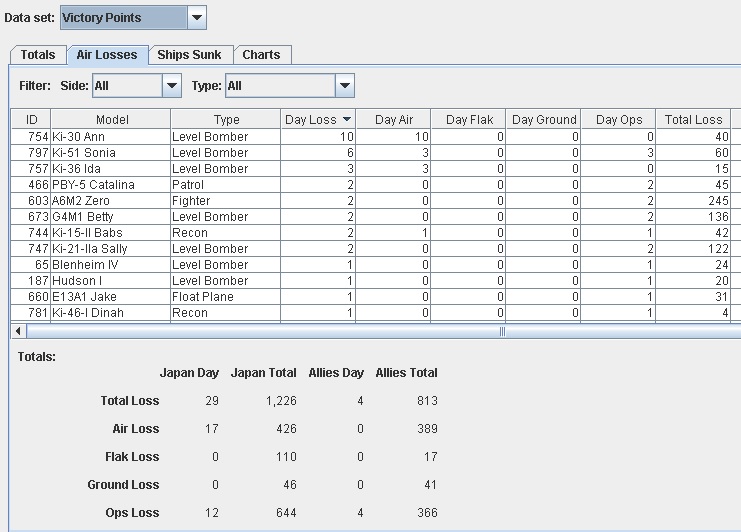Sort table by Model column header
This screenshot has height=532, width=741.
coord(112,120)
